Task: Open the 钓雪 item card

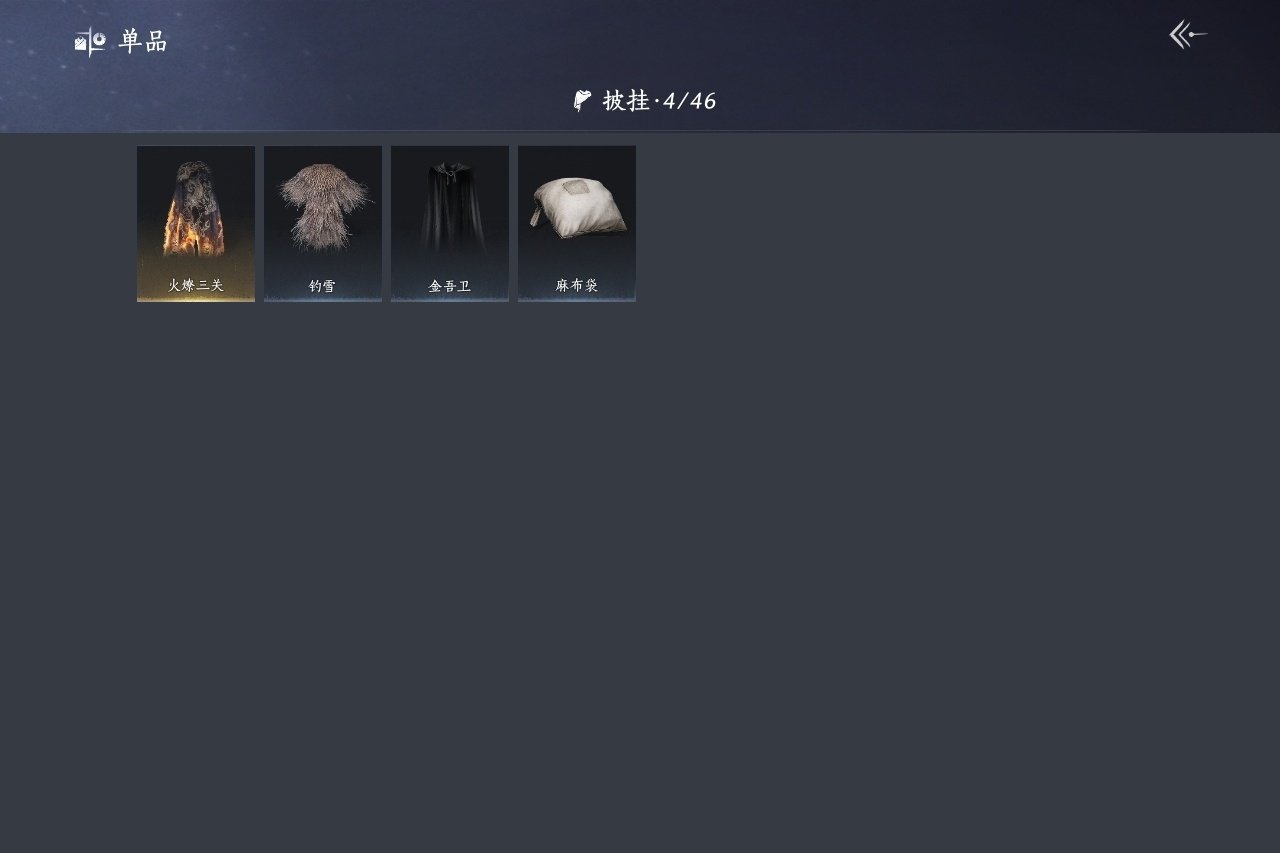Action: [x=323, y=223]
